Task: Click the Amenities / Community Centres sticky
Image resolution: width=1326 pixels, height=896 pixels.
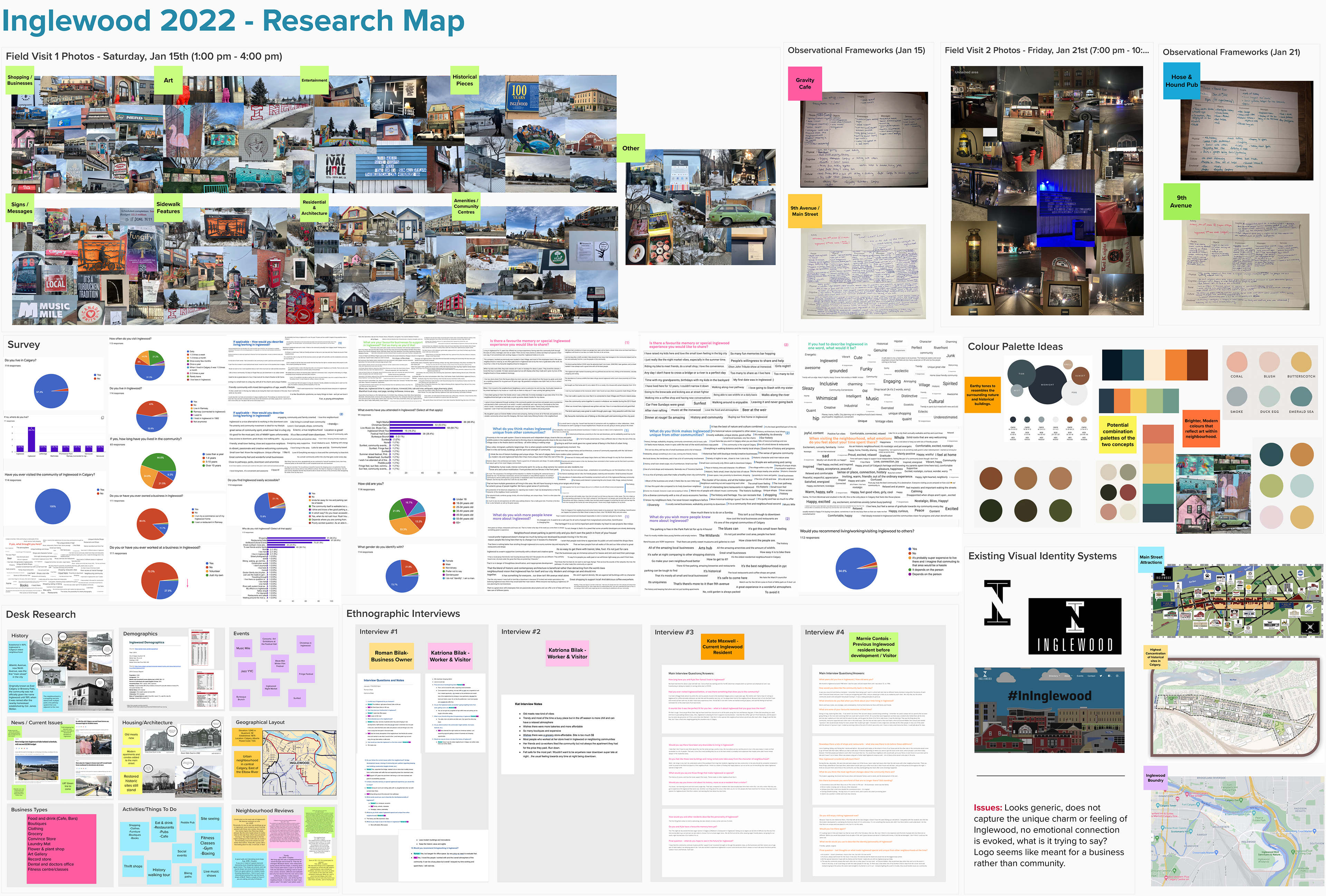Action: click(465, 206)
